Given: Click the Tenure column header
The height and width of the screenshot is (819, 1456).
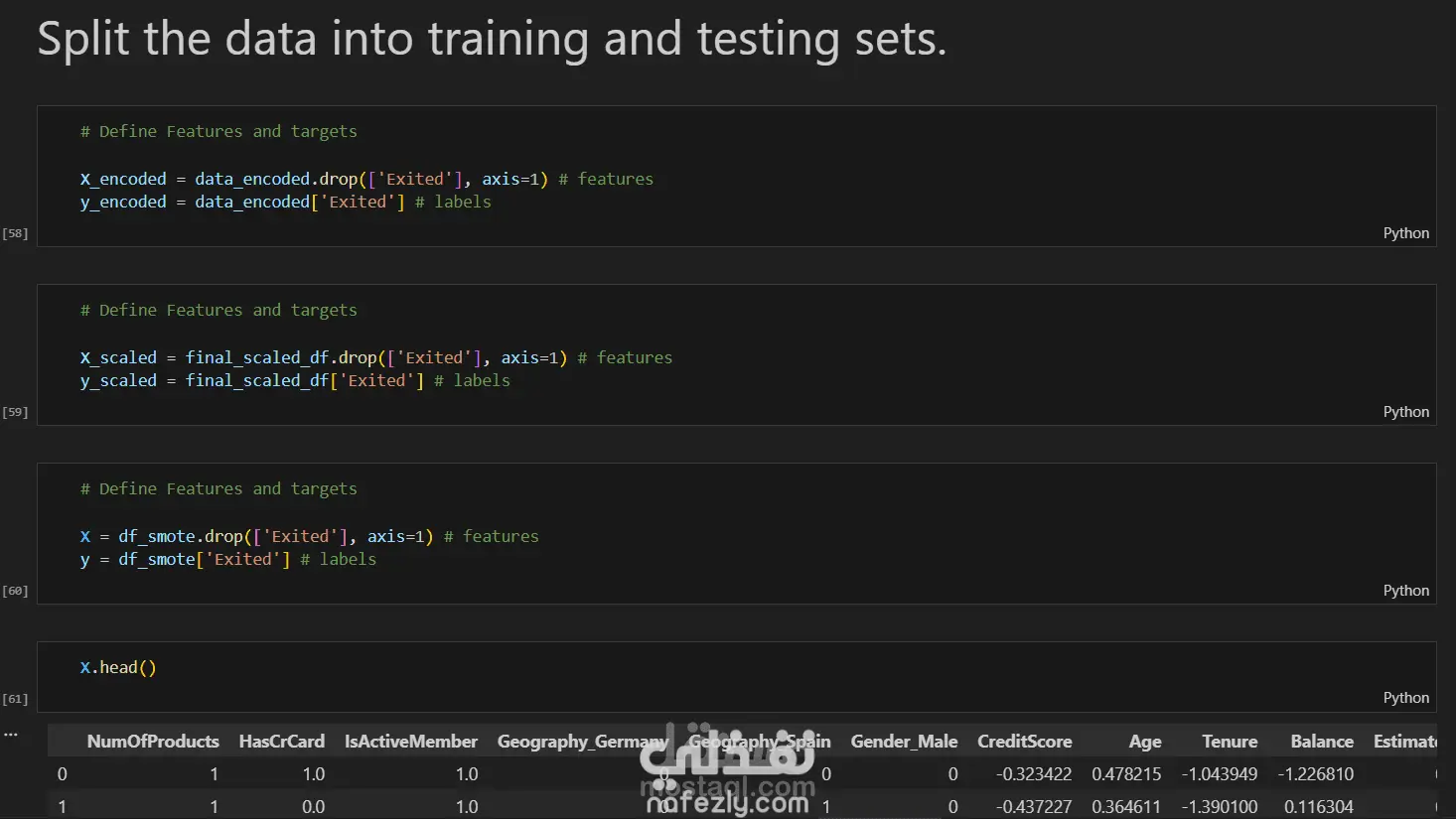Looking at the screenshot, I should click(x=1230, y=742).
